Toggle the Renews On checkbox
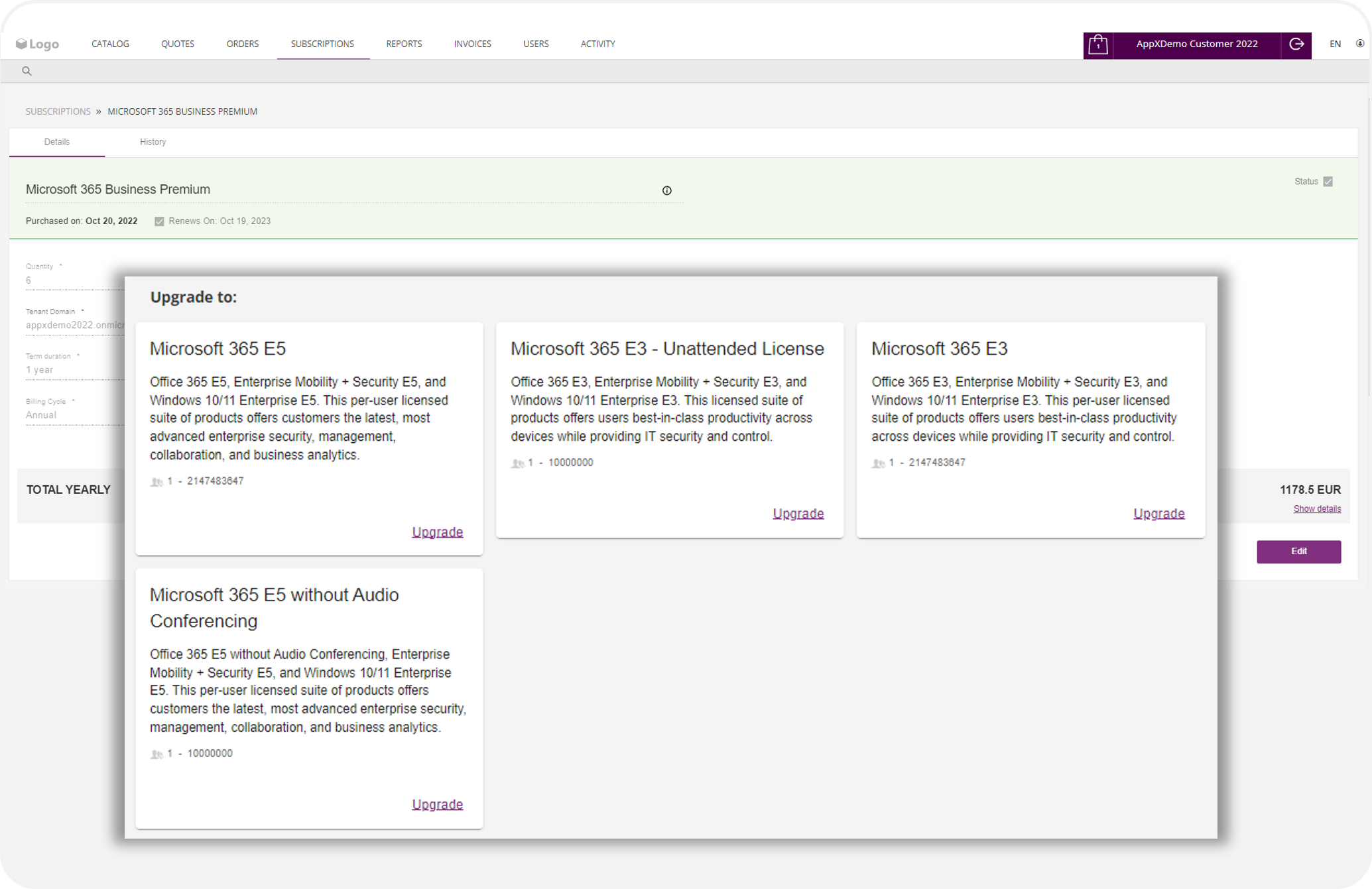Viewport: 1372px width, 889px height. click(x=159, y=221)
